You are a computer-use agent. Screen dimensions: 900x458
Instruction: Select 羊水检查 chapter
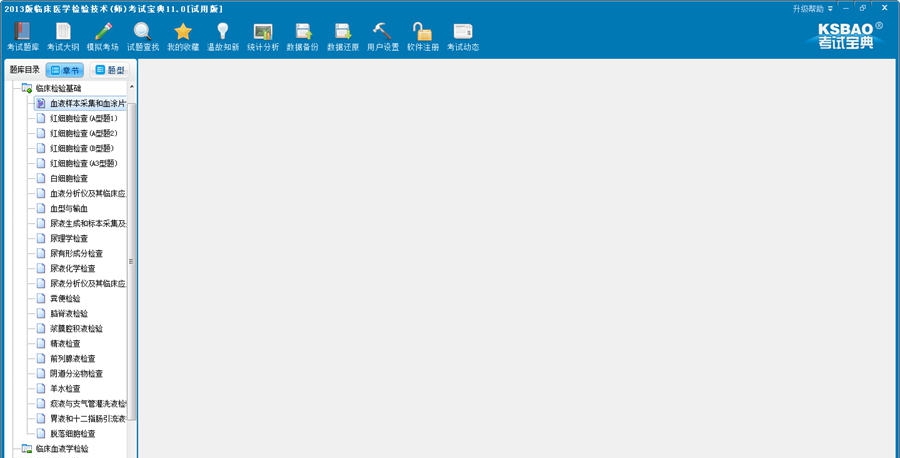pos(59,389)
